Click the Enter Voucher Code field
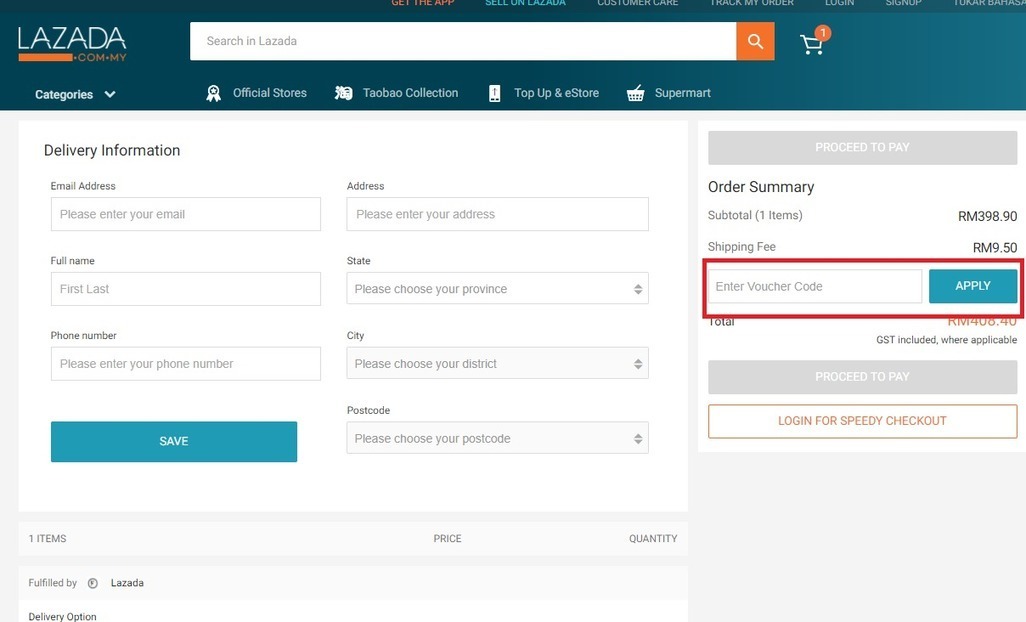 [x=814, y=286]
